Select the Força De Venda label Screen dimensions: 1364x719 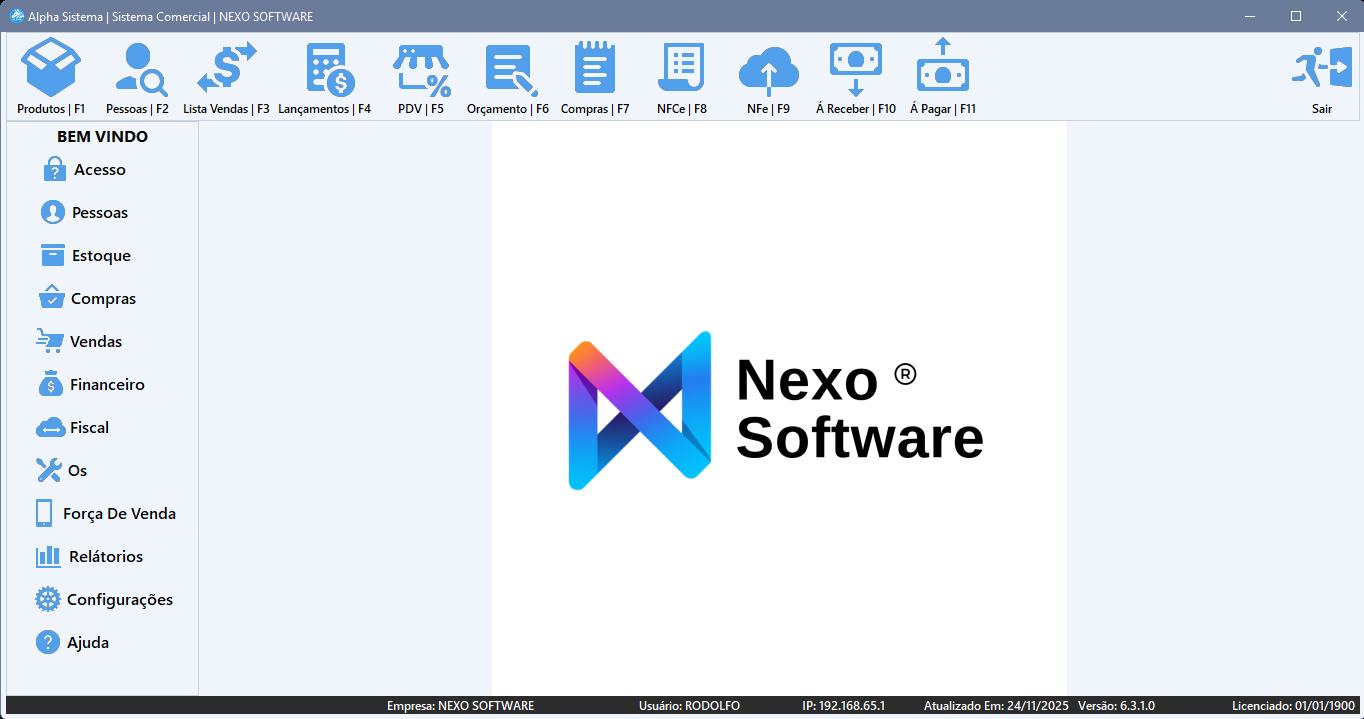coord(119,514)
